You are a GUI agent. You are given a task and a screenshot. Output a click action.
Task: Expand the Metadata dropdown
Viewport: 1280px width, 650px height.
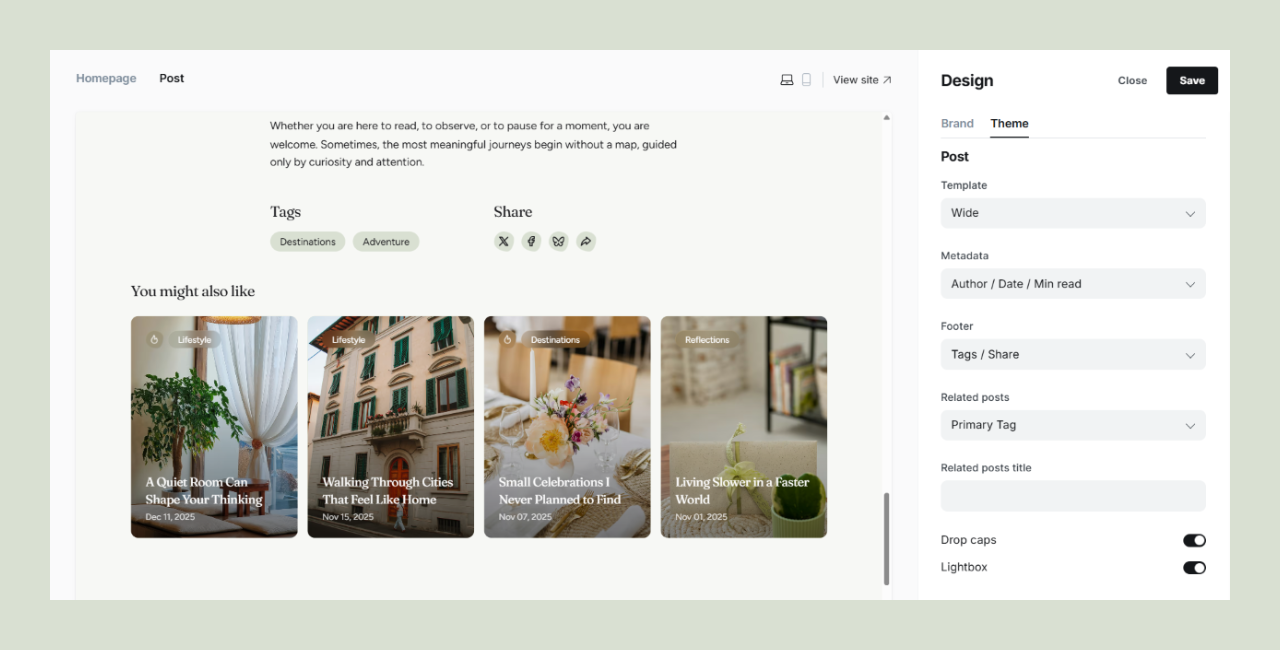click(x=1072, y=284)
